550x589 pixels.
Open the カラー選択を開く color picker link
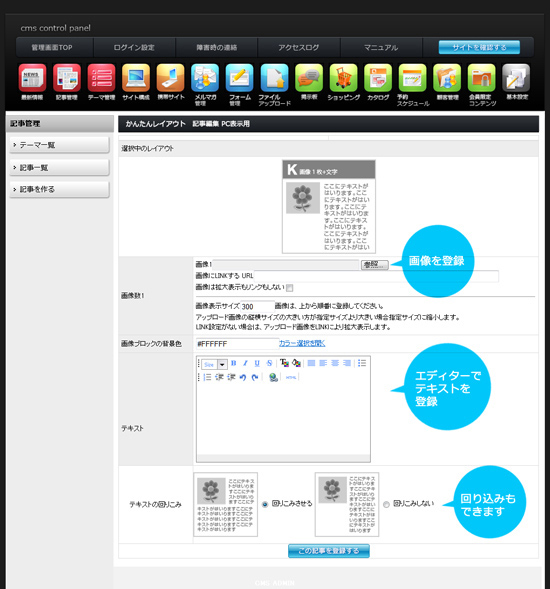click(302, 343)
